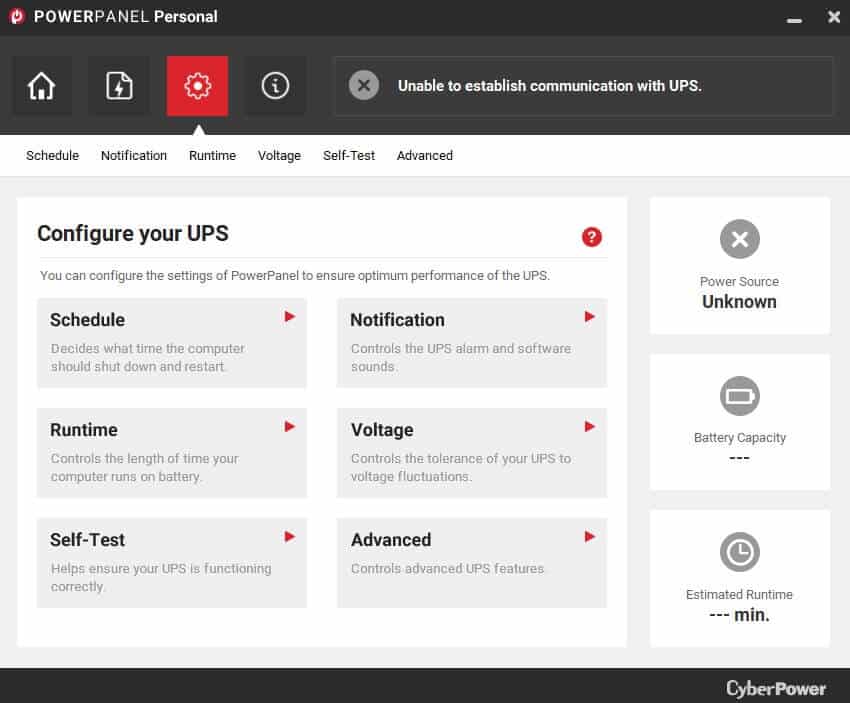Switch to the Voltage tab
Screen dimensions: 850x703
tap(279, 156)
